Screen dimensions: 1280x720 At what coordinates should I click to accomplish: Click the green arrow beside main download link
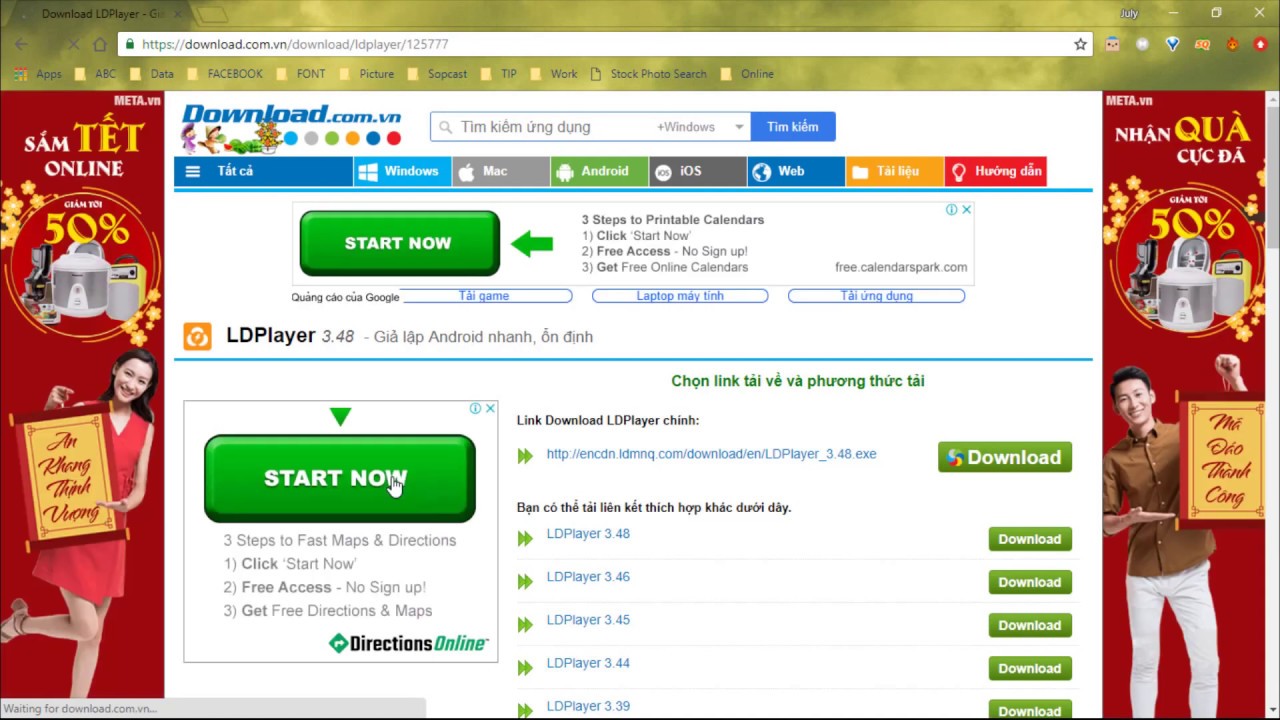(525, 457)
